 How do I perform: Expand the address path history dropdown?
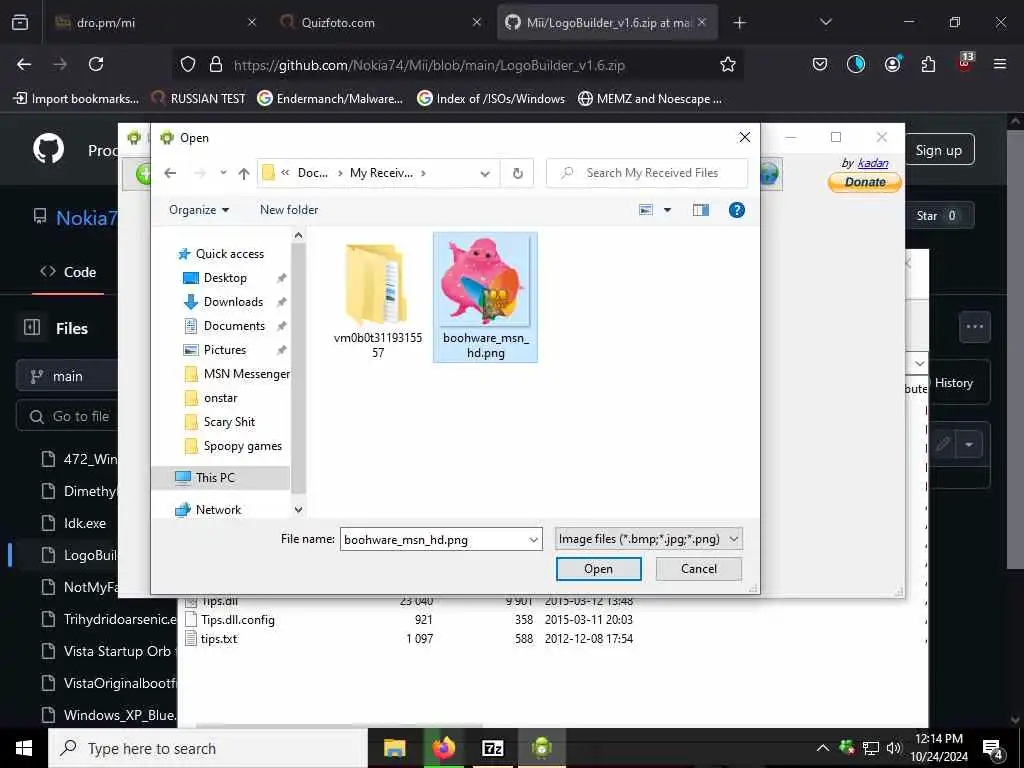pos(485,173)
